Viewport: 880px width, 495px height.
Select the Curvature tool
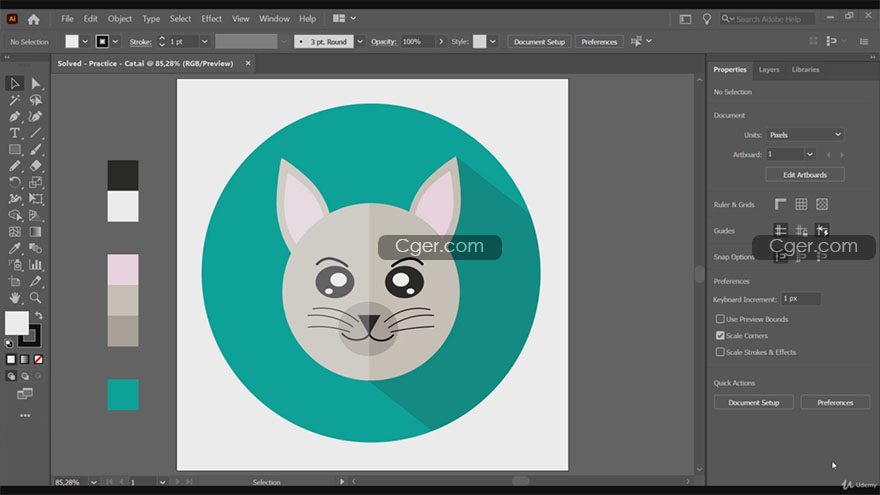click(x=36, y=117)
